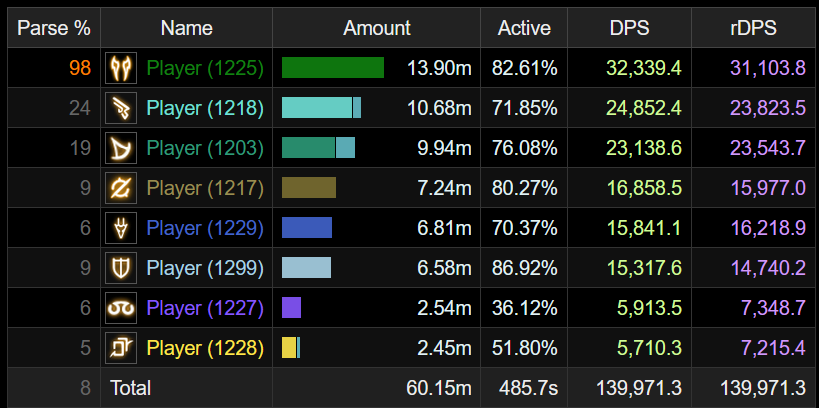Click the active value 82.61%

pyautogui.click(x=524, y=68)
